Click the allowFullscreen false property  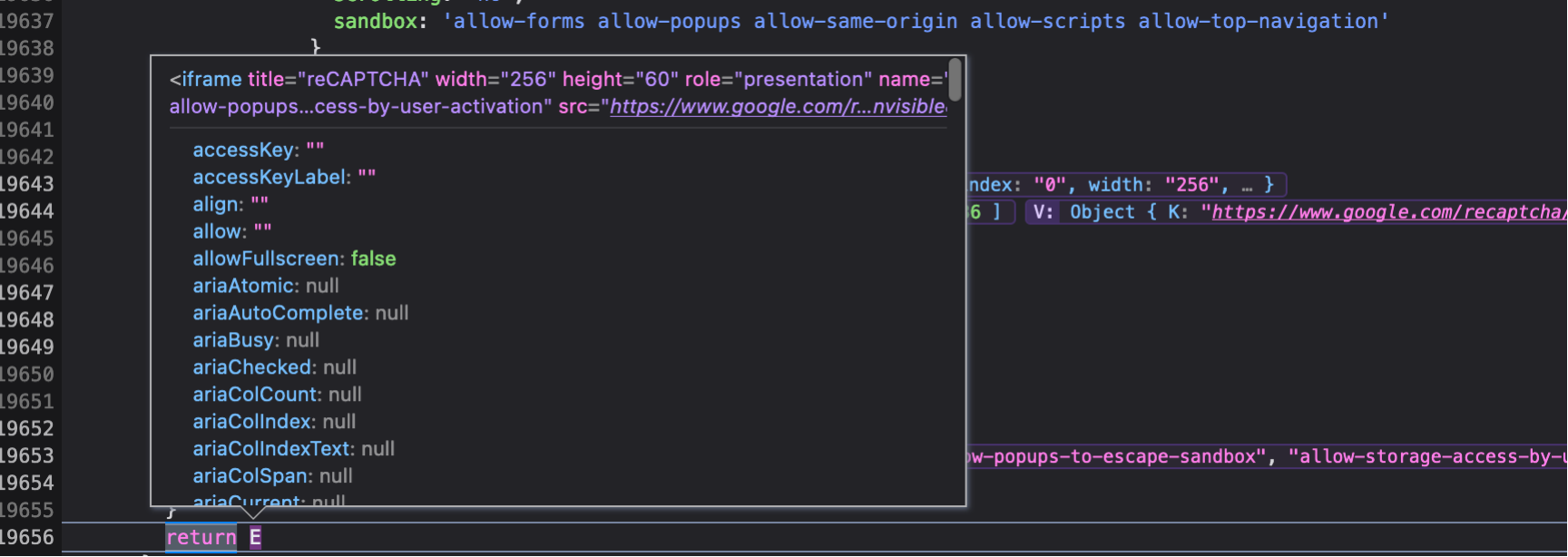click(294, 259)
